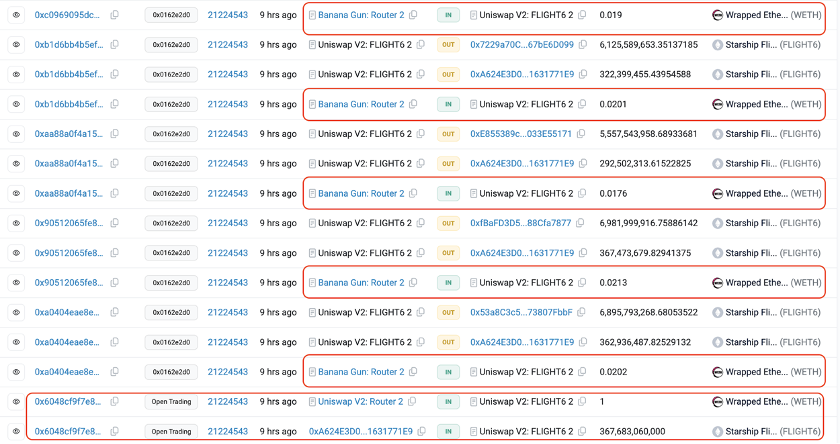Copy Banana Gun: Router 2 address in 0.0176 row
The width and height of the screenshot is (840, 444).
point(413,193)
